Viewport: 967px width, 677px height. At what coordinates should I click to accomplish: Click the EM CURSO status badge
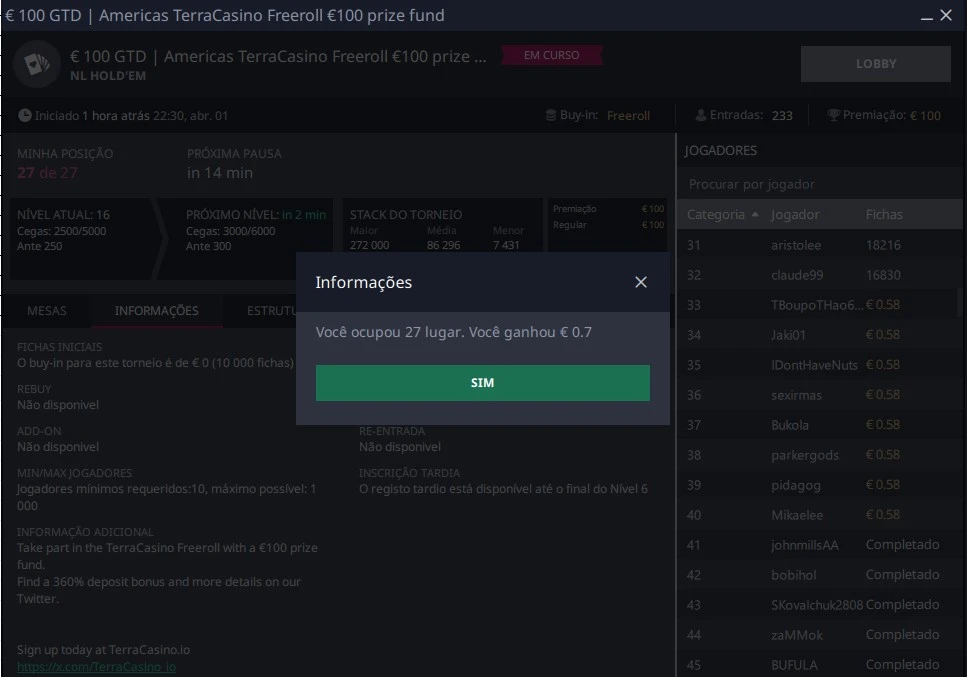pos(552,56)
